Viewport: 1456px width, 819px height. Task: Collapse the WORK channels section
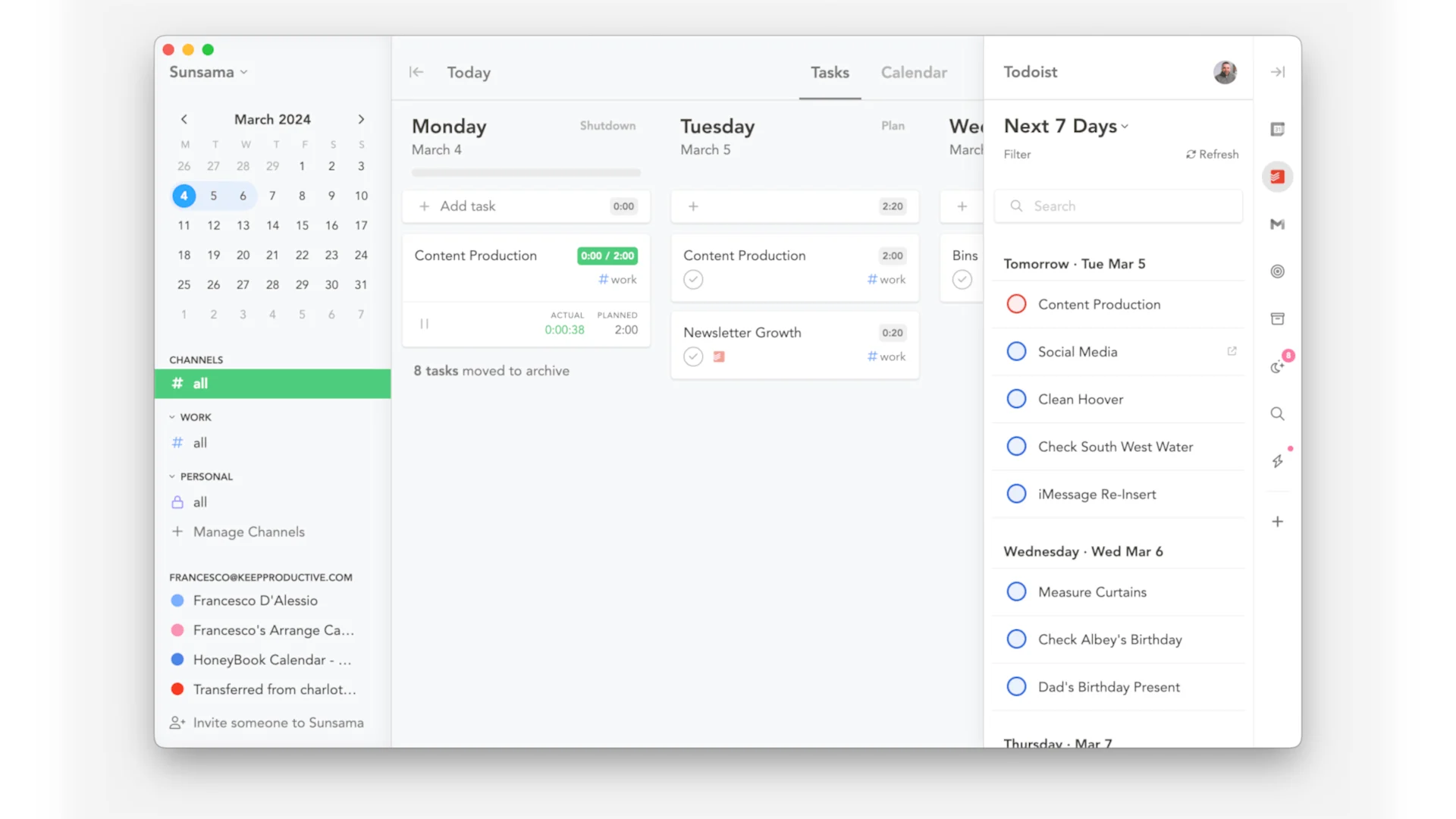click(x=172, y=416)
